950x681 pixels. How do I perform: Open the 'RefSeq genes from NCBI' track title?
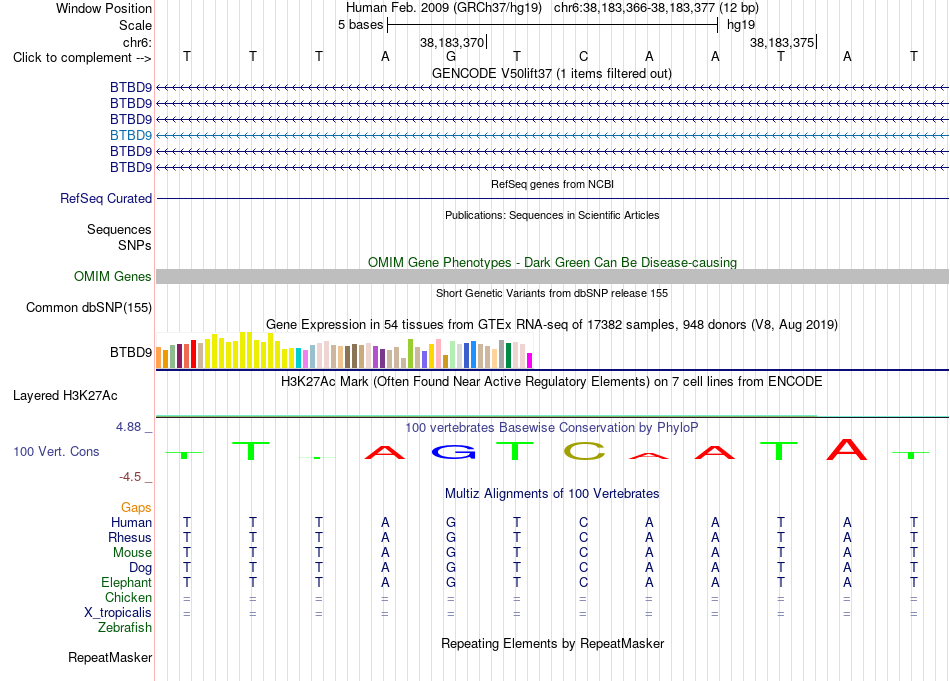(x=552, y=184)
